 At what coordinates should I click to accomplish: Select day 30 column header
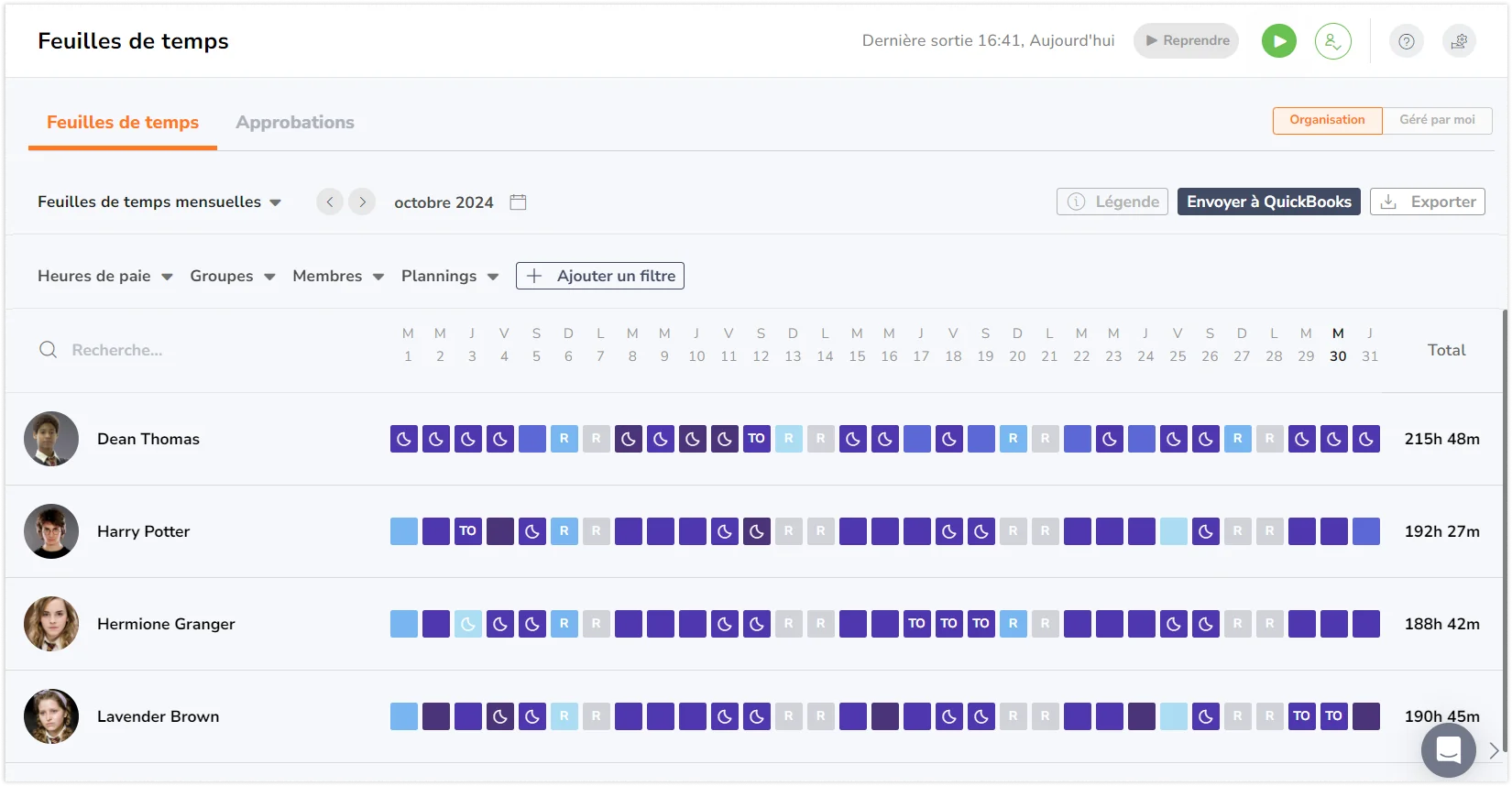[1338, 345]
